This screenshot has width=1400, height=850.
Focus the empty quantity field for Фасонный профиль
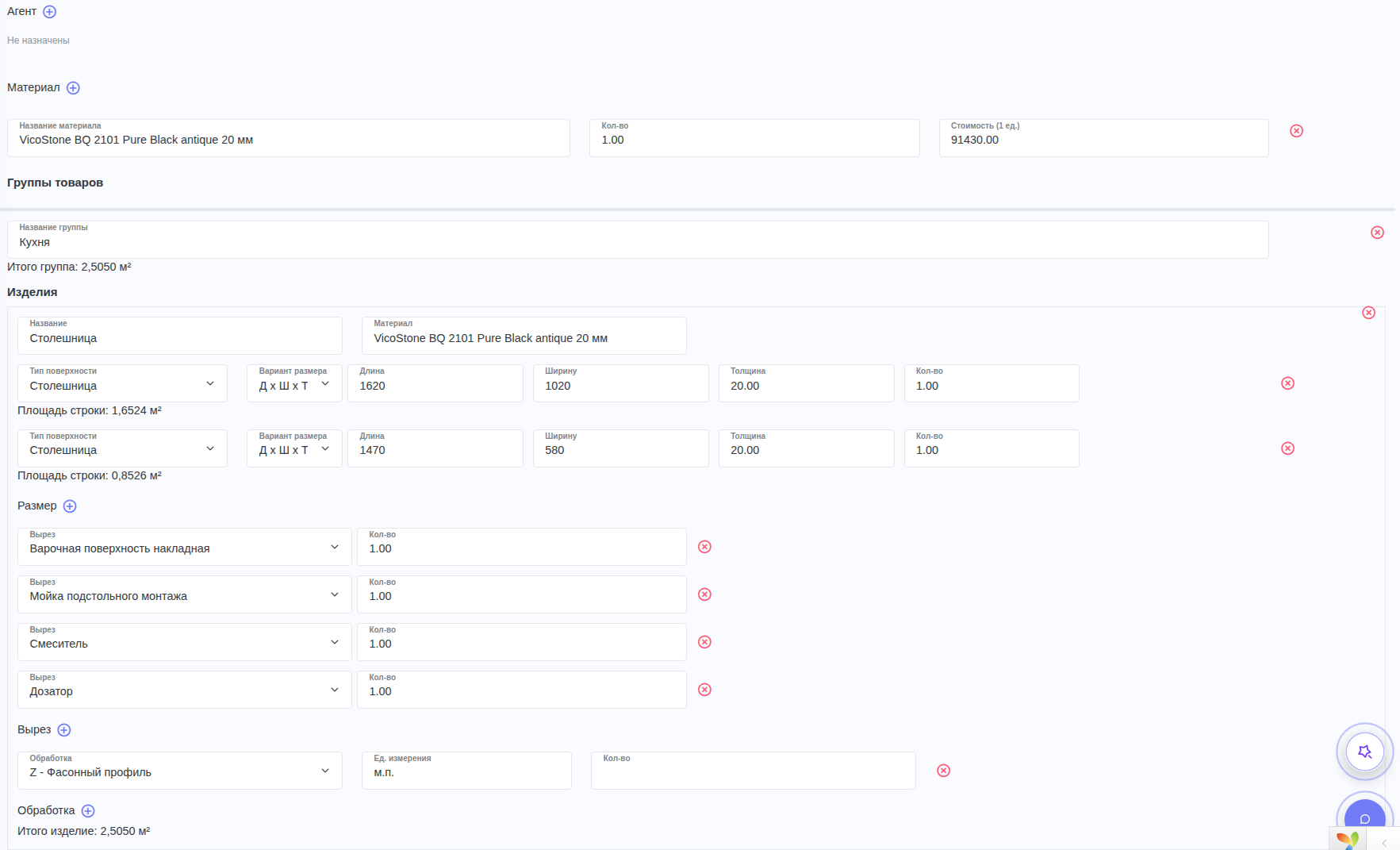(x=754, y=771)
